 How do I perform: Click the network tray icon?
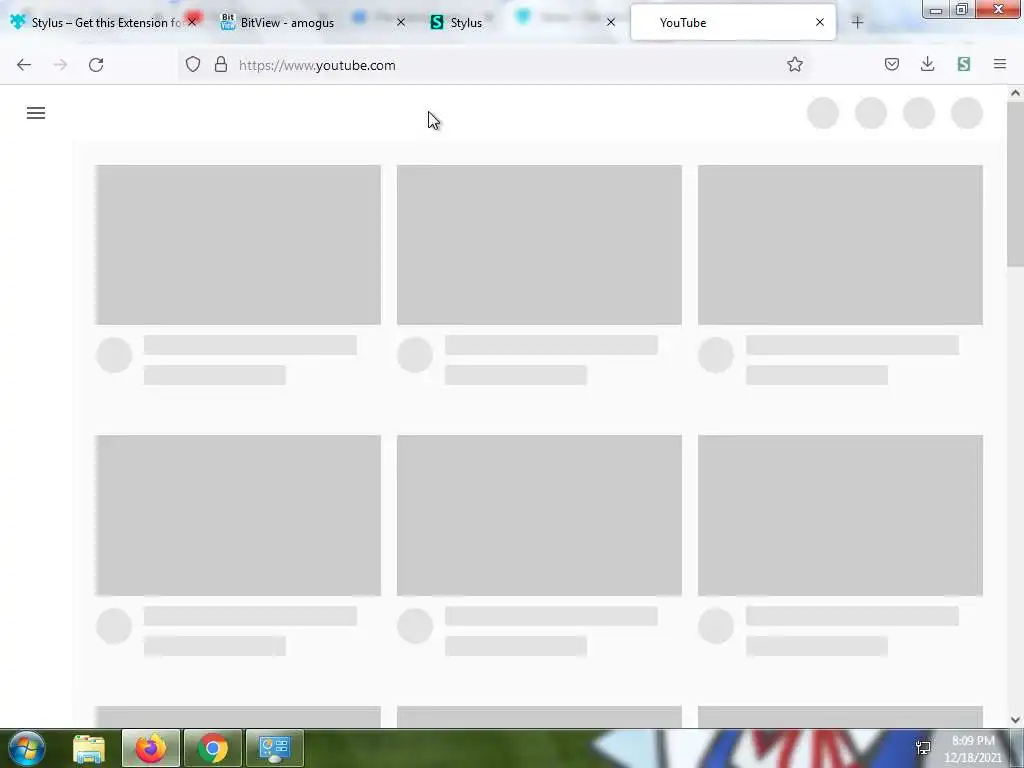[x=923, y=748]
